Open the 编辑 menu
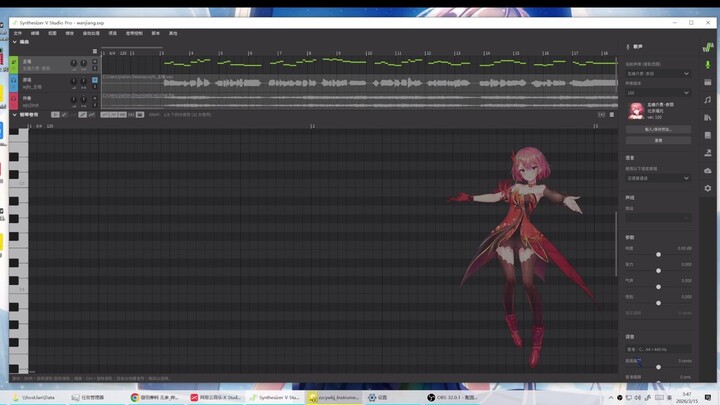 [35, 34]
